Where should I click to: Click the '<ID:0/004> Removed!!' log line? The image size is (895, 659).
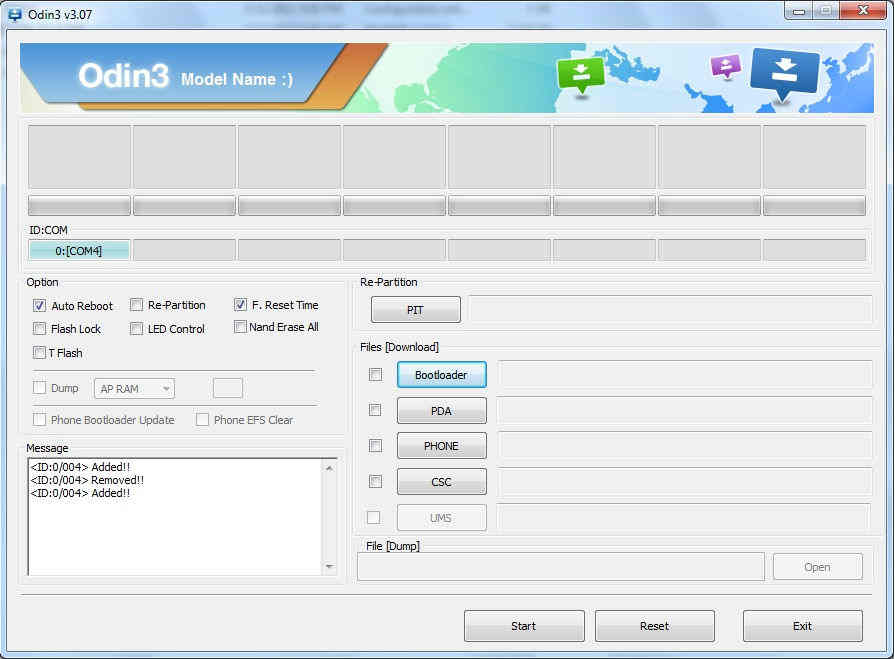point(87,480)
